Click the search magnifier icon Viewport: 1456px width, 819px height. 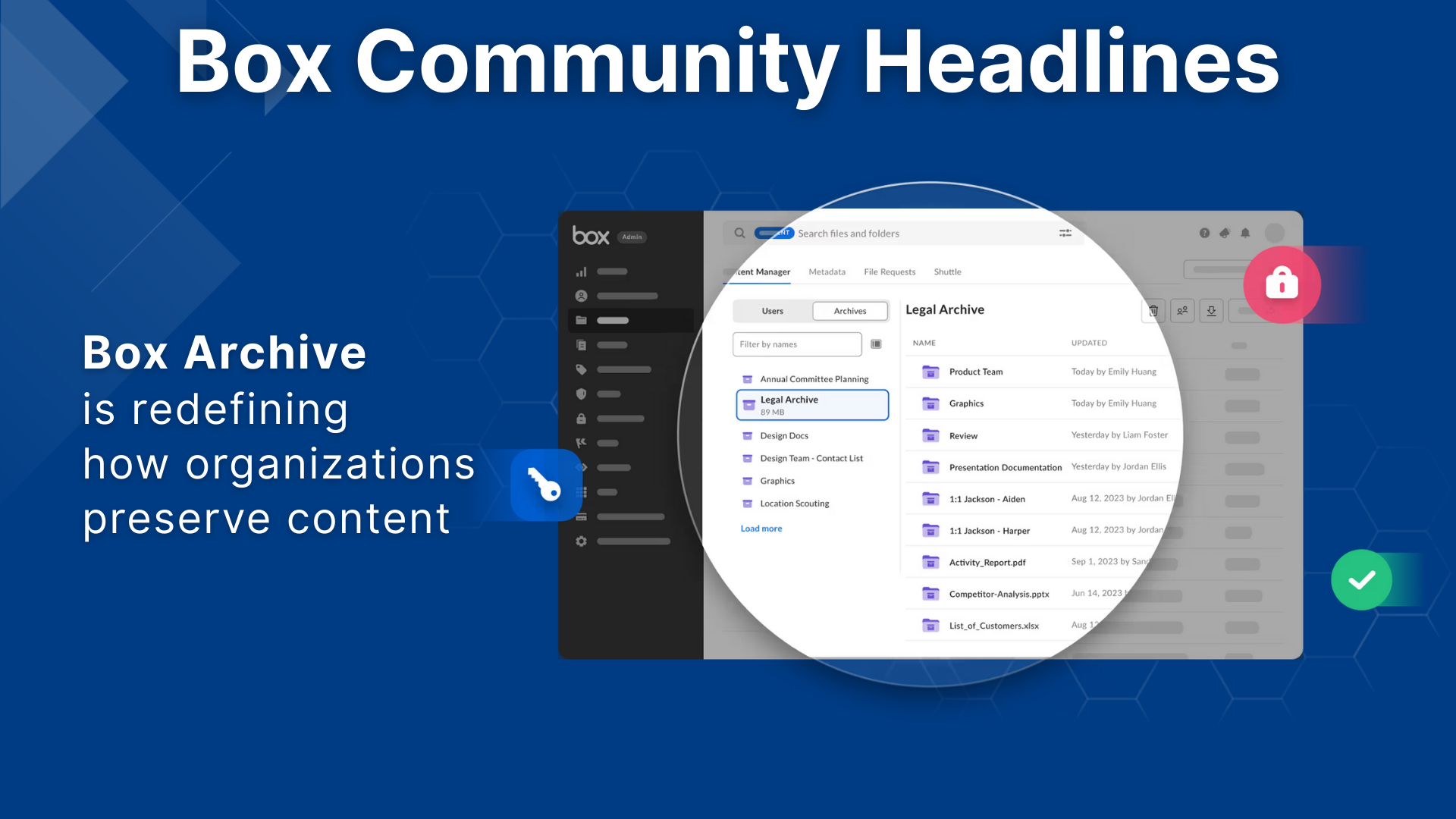[739, 233]
